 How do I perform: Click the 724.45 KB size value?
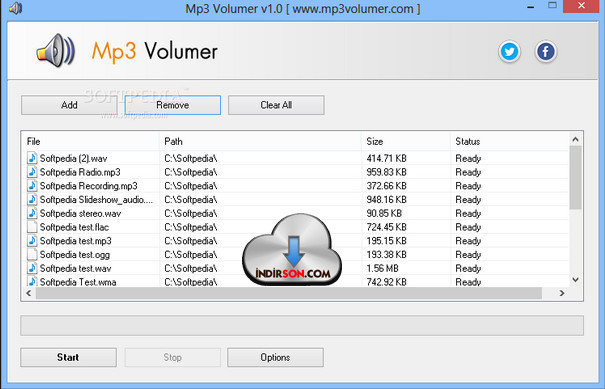(386, 227)
